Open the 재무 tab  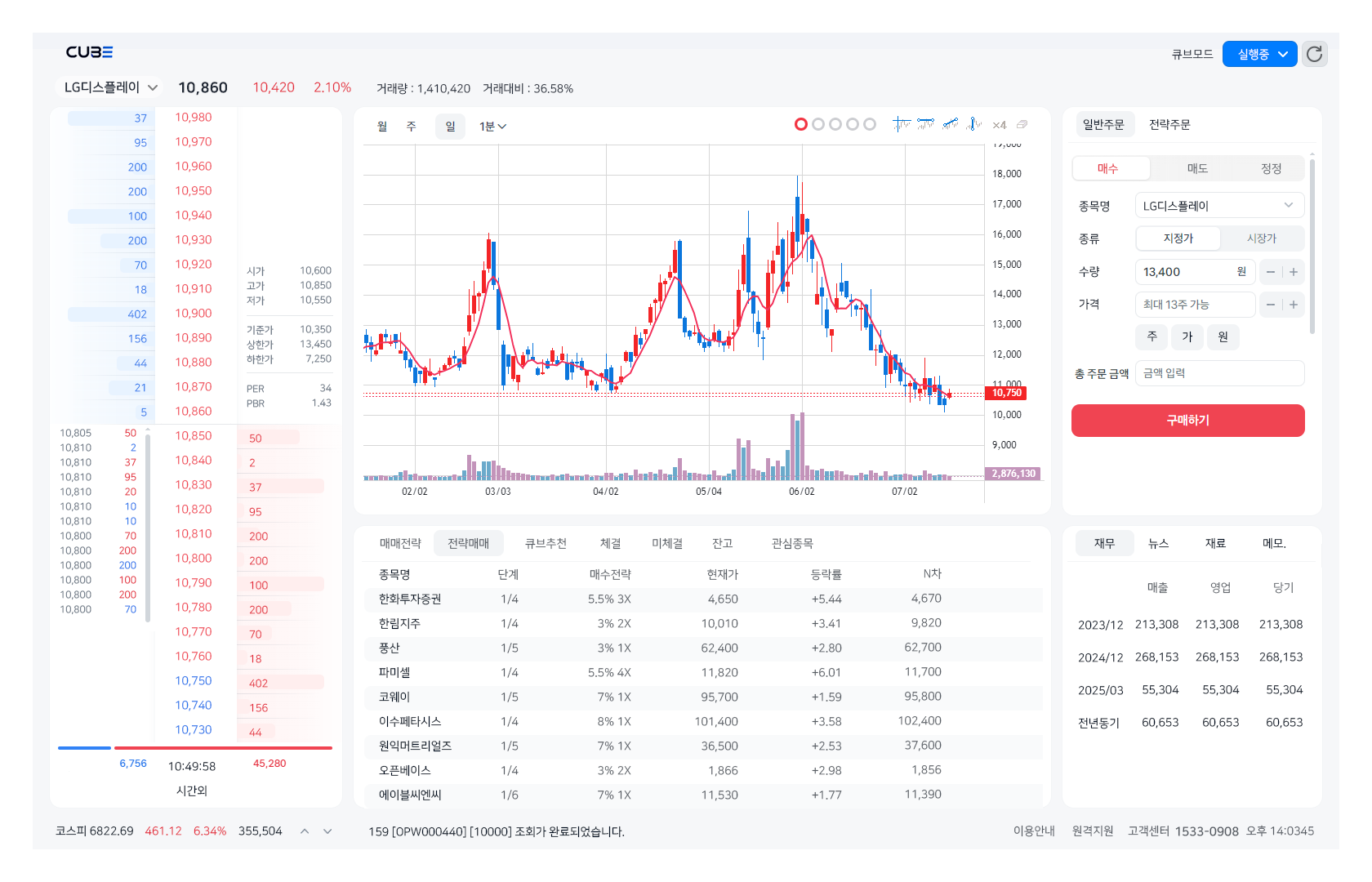pos(1104,544)
